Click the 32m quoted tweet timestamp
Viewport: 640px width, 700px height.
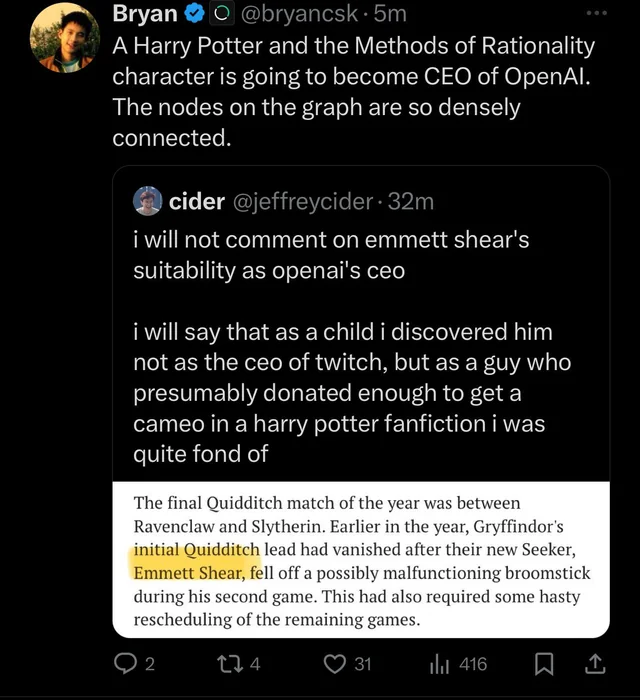pos(411,201)
